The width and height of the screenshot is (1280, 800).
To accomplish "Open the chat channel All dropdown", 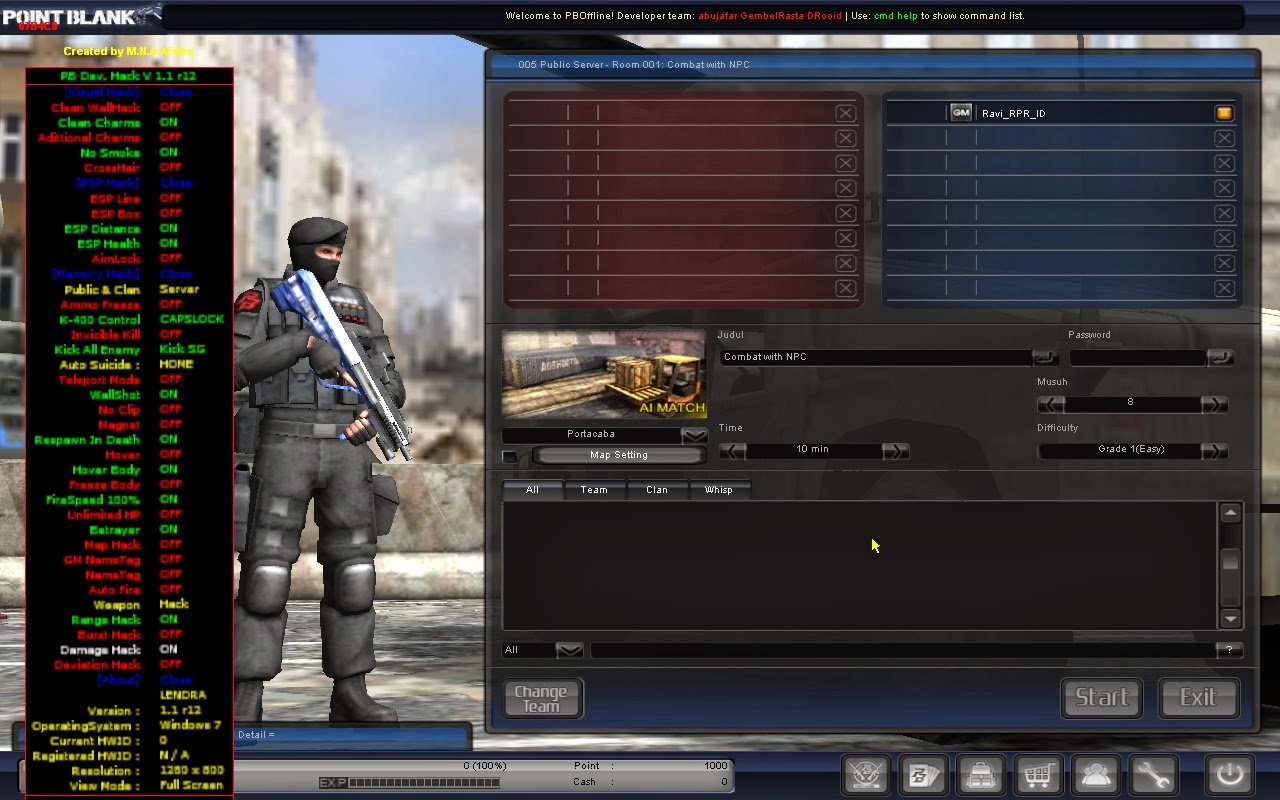I will point(569,650).
